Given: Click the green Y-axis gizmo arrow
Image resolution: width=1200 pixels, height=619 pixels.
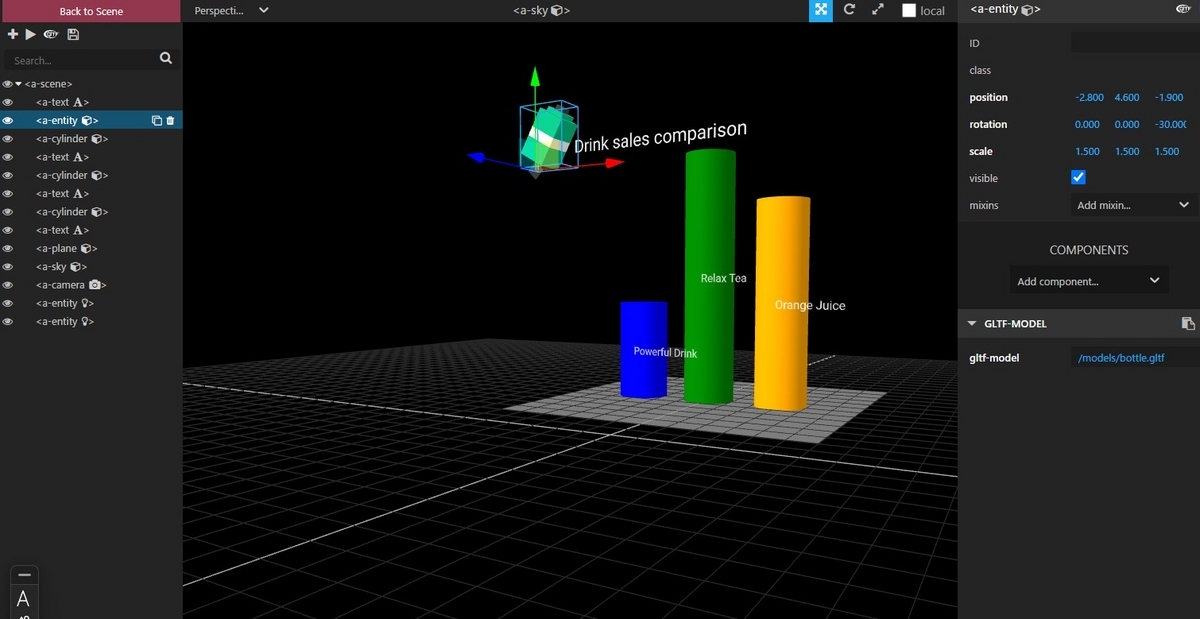Looking at the screenshot, I should (x=535, y=75).
